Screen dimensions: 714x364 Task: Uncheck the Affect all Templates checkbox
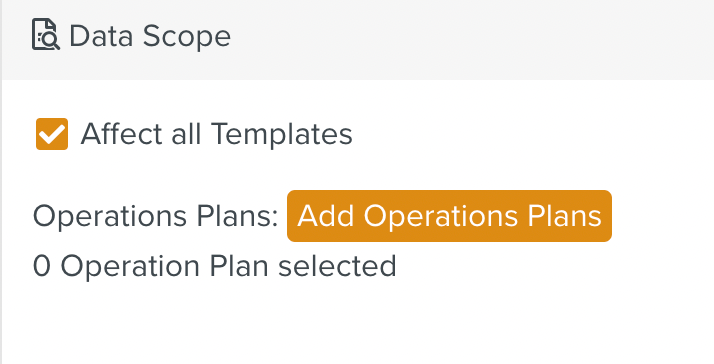[52, 134]
